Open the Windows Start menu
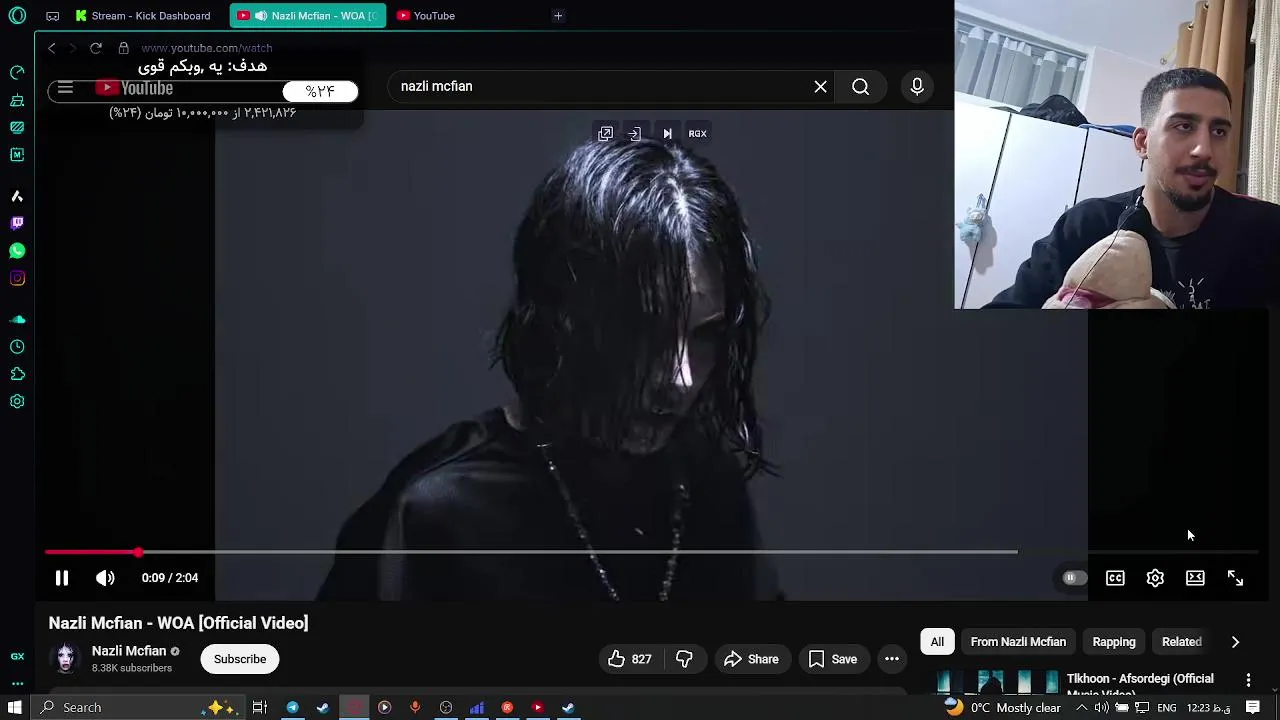The image size is (1280, 720). [x=15, y=708]
